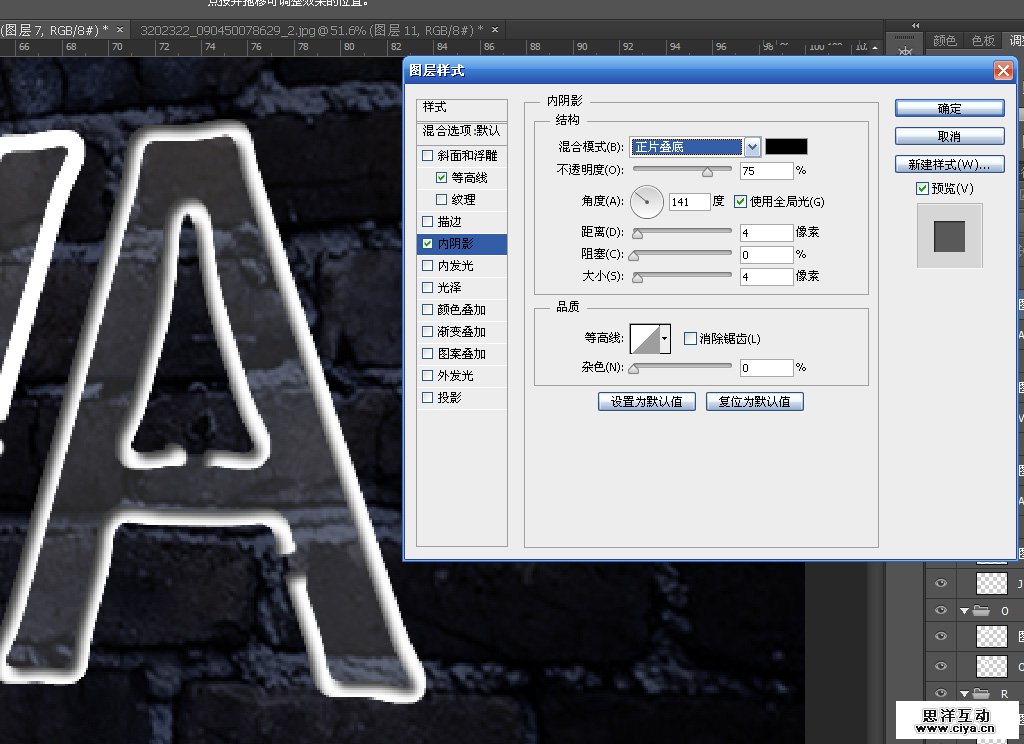Collapse panels using double-arrow icon
Image resolution: width=1024 pixels, height=744 pixels.
pos(913,24)
